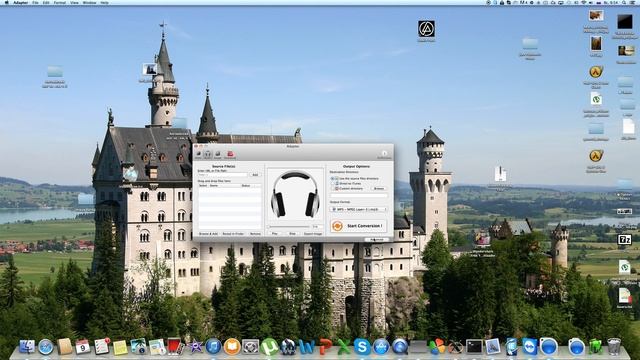Click the headphones preview image
Viewport: 640px width, 360px height.
pos(295,194)
